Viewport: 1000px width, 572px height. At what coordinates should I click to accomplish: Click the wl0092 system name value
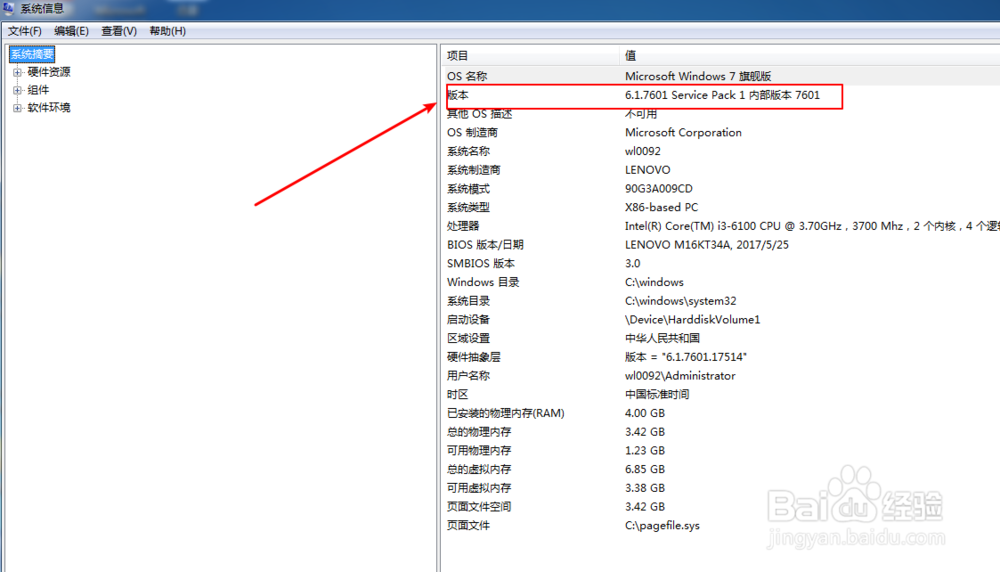[x=642, y=151]
